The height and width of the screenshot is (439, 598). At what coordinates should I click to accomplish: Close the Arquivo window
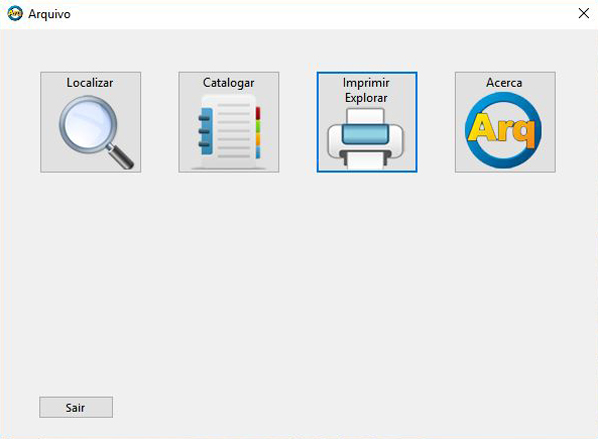point(584,13)
